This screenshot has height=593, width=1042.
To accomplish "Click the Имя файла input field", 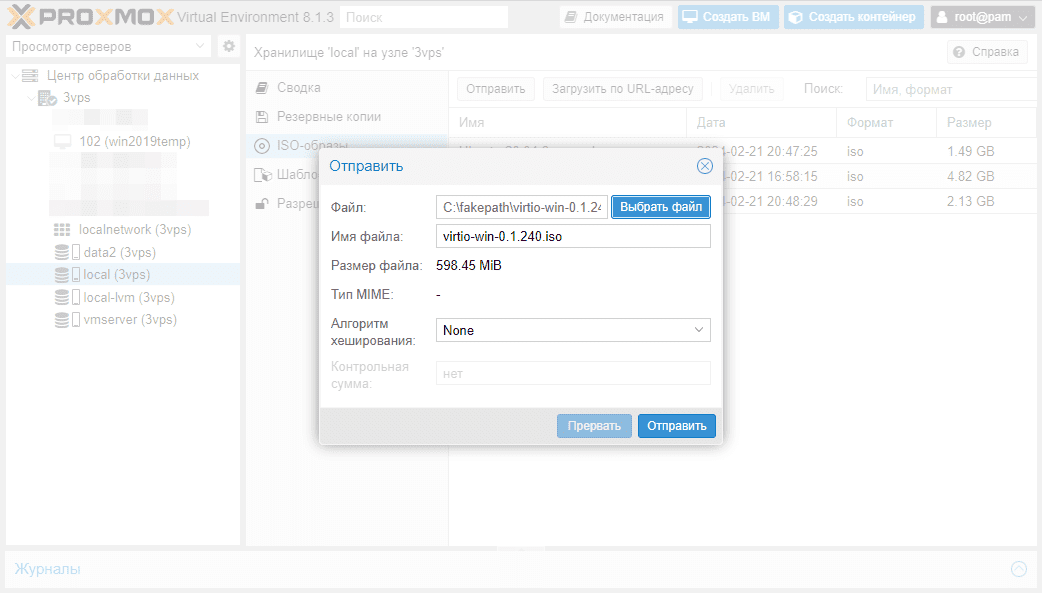I will (573, 237).
